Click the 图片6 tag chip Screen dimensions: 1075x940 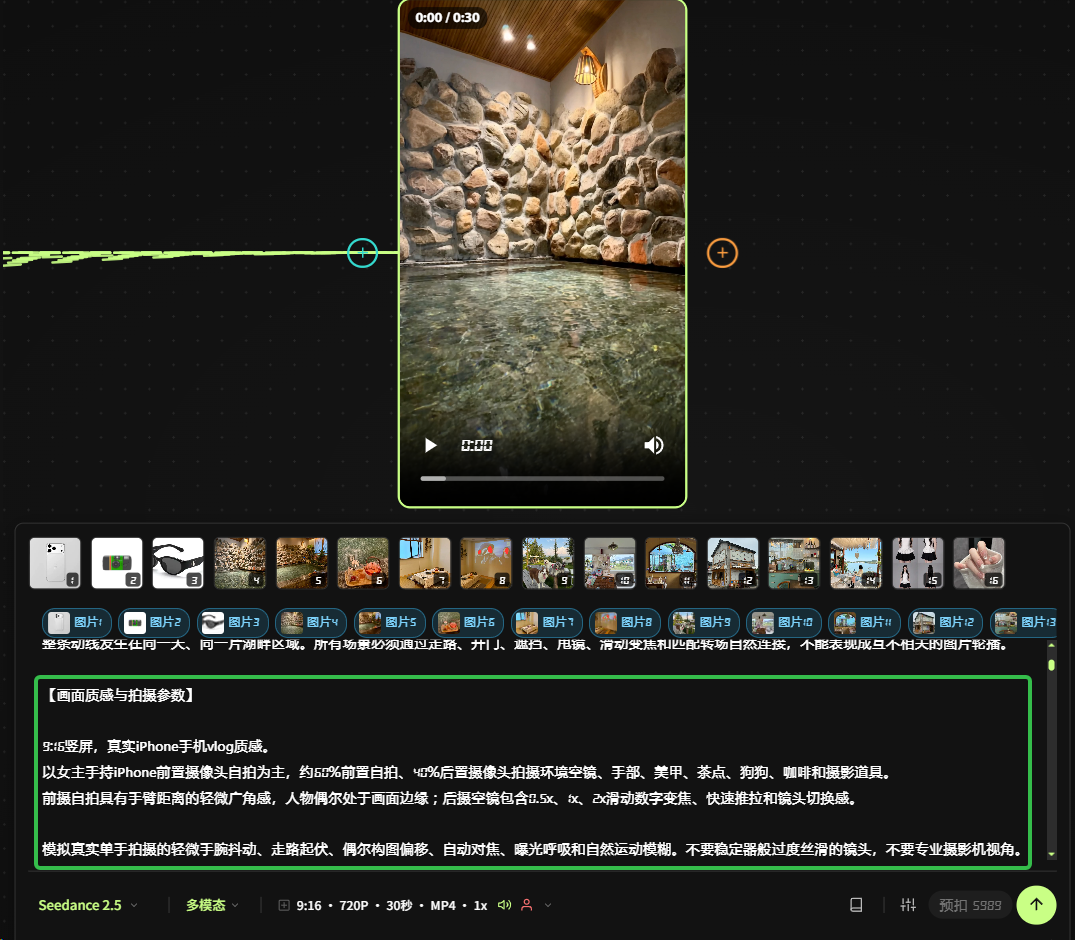468,623
